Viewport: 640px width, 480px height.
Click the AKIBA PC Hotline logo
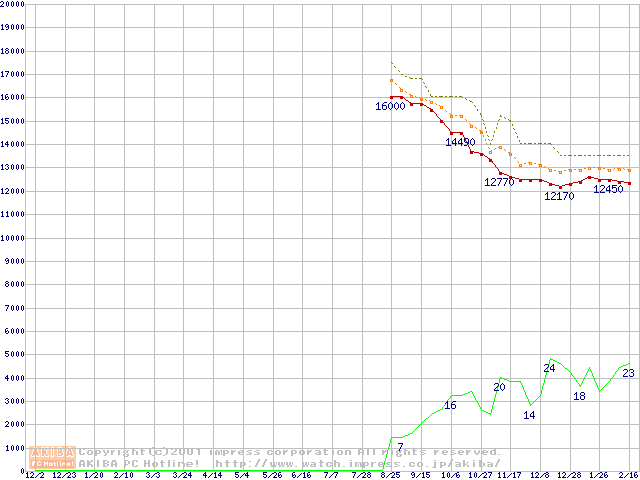click(53, 457)
